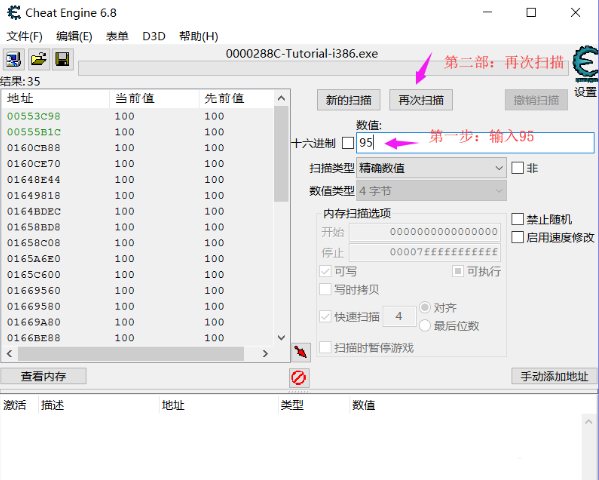Screen dimensions: 599x480
Task: Click the scan progress bar
Action: (323, 68)
